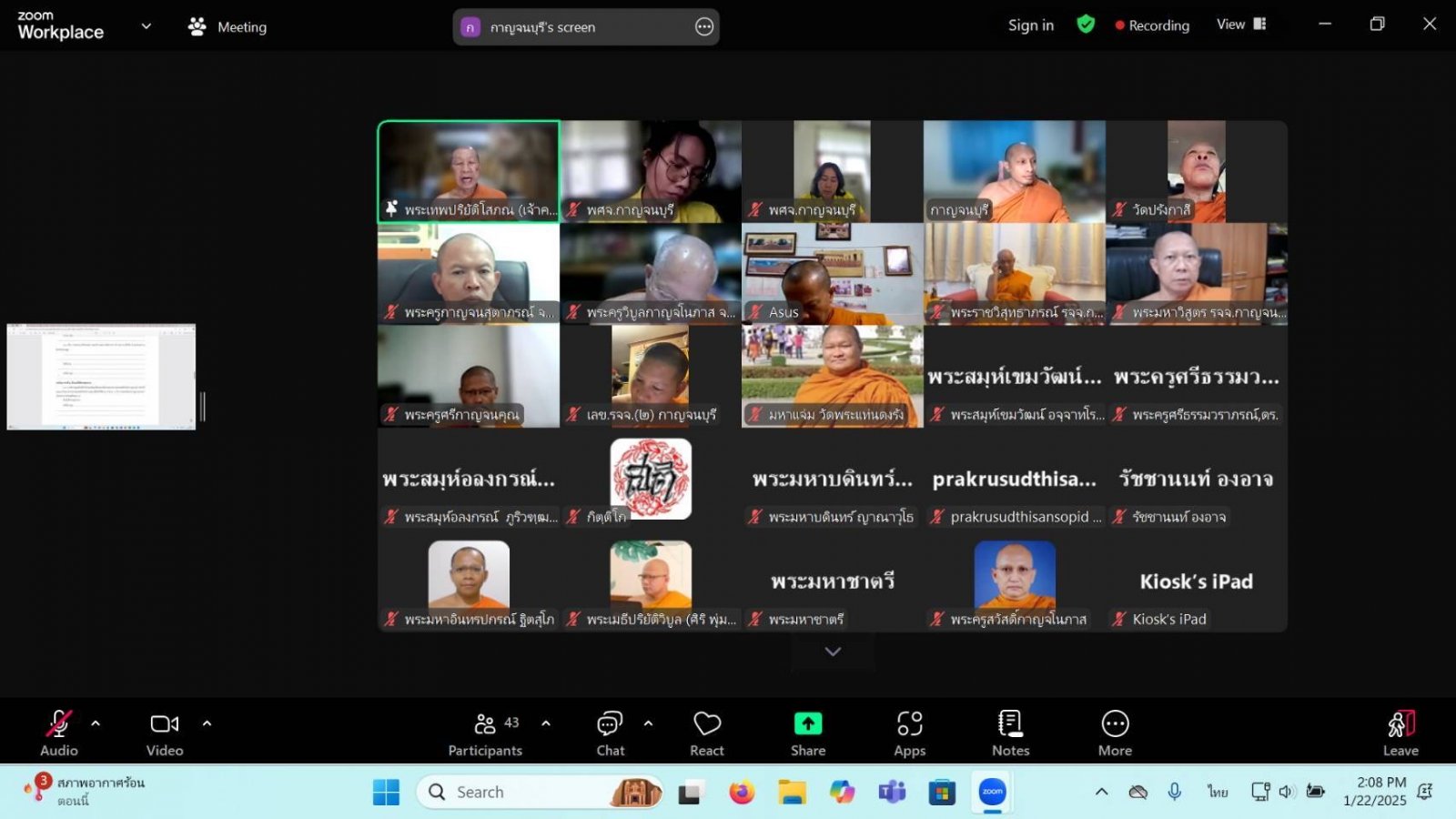Switch the ไทย input language
1456x819 pixels.
point(1218,792)
